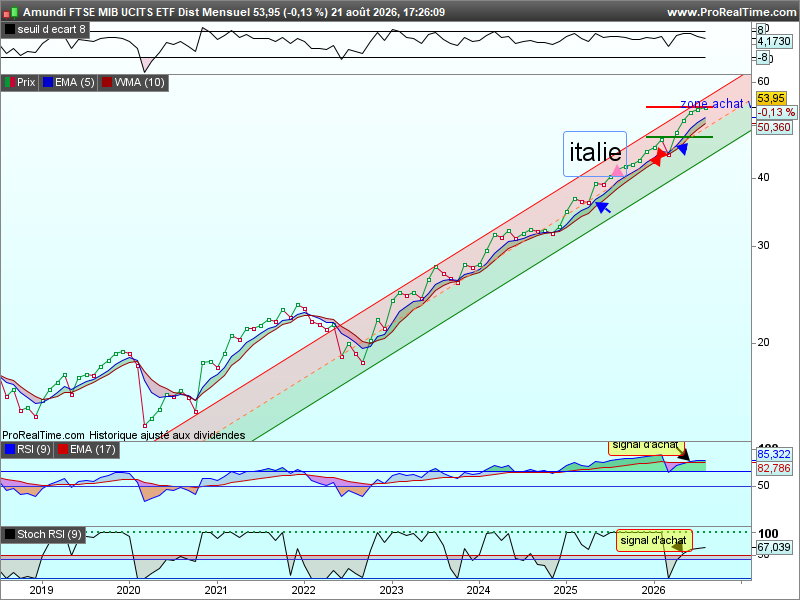Viewport: 800px width, 600px height.
Task: Click the 2026 label on the time axis
Action: [654, 590]
